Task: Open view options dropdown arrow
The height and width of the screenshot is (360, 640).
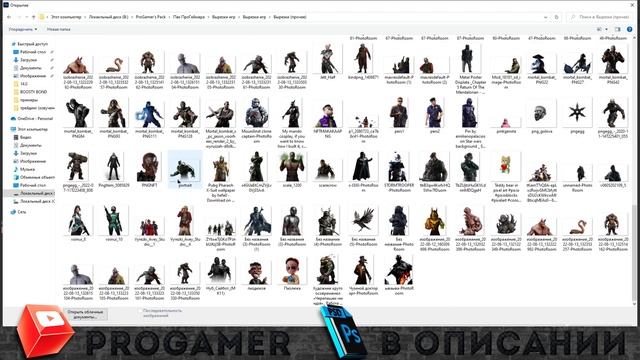Action: 607,29
